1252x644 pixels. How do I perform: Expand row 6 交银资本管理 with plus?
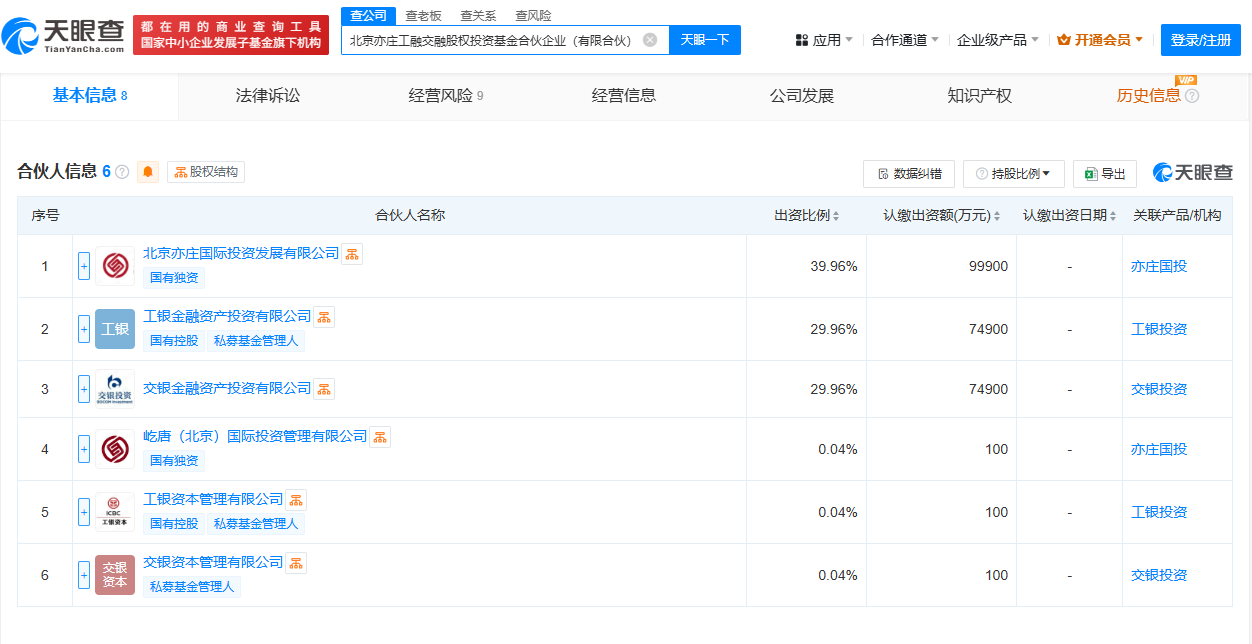click(x=84, y=575)
